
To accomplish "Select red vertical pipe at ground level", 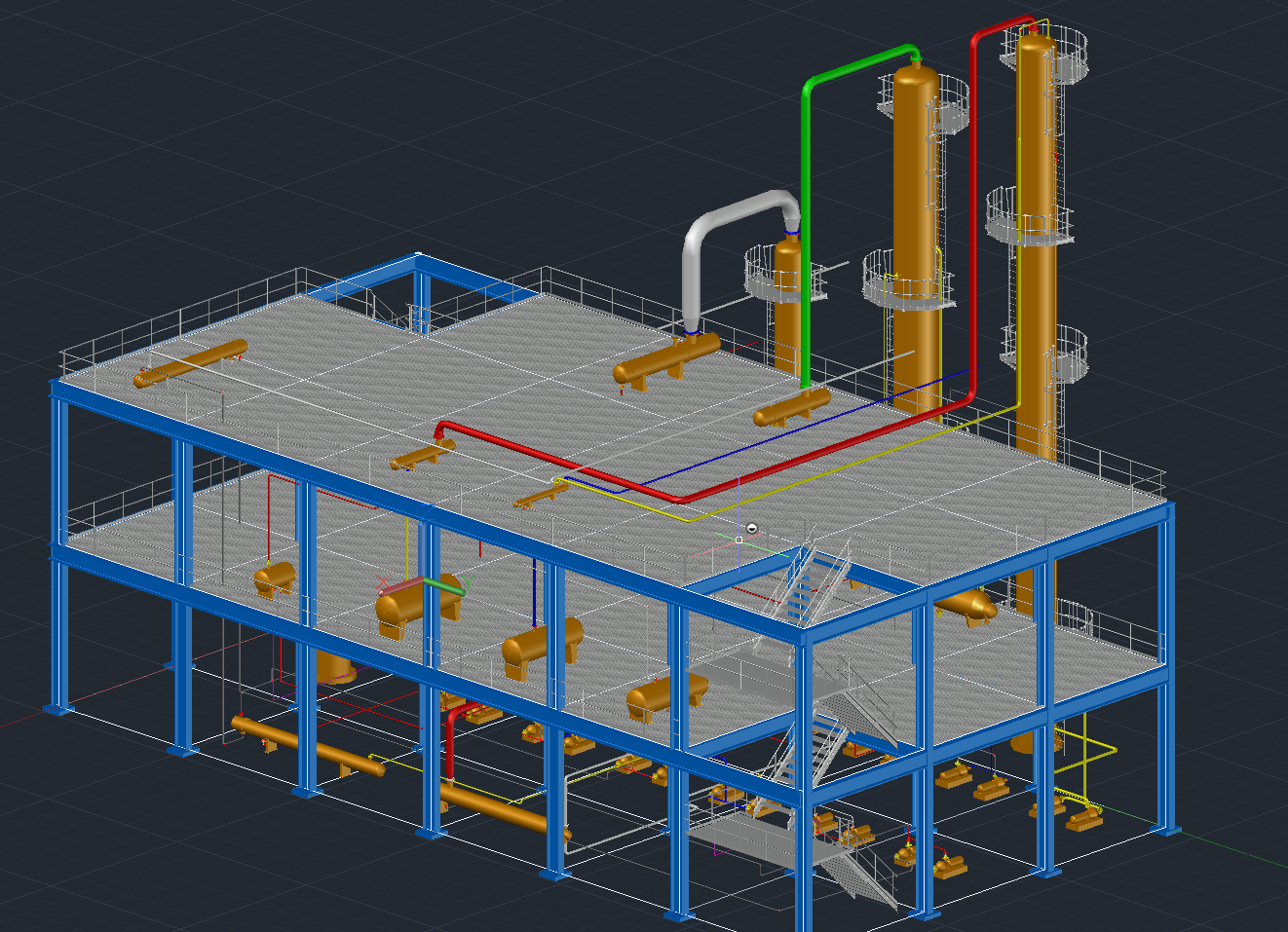I will click(450, 744).
